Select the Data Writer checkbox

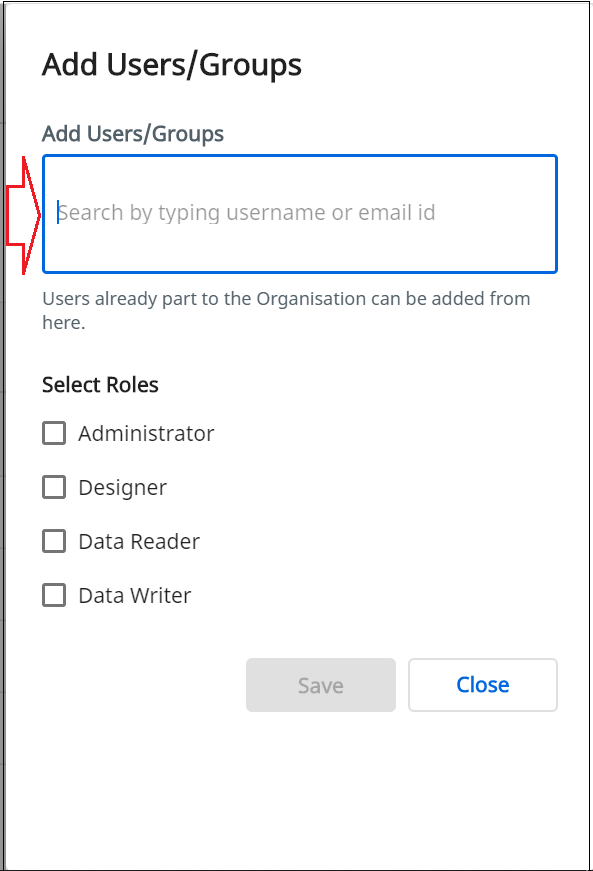point(54,595)
